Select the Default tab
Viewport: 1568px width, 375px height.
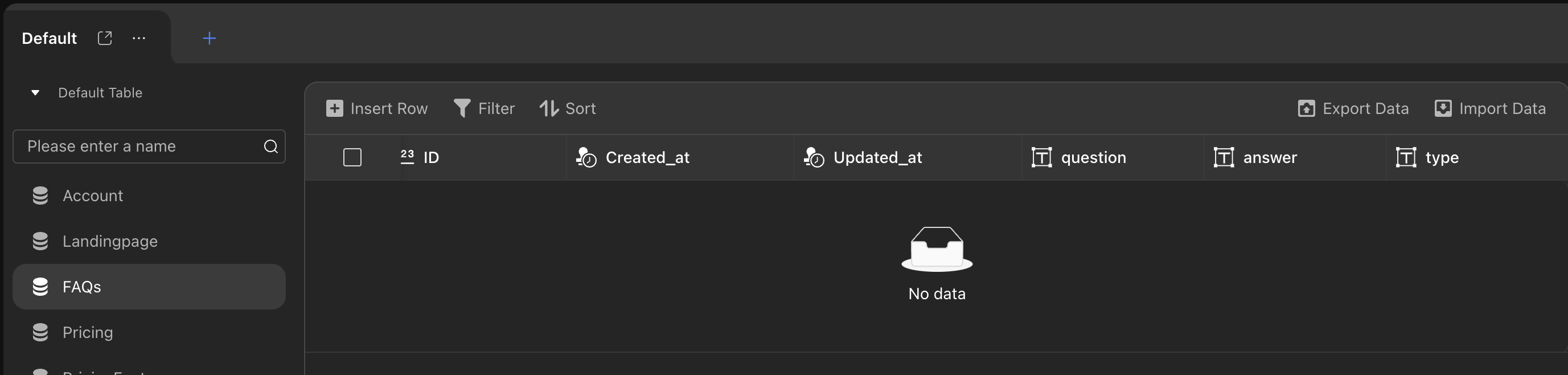(x=50, y=38)
